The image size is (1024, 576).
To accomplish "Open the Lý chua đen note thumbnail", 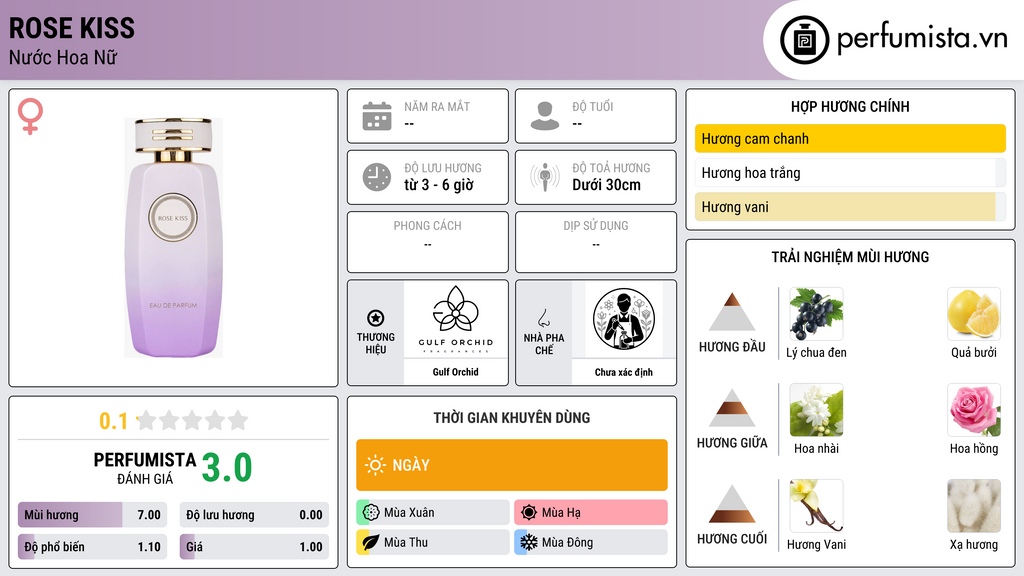I will click(816, 314).
